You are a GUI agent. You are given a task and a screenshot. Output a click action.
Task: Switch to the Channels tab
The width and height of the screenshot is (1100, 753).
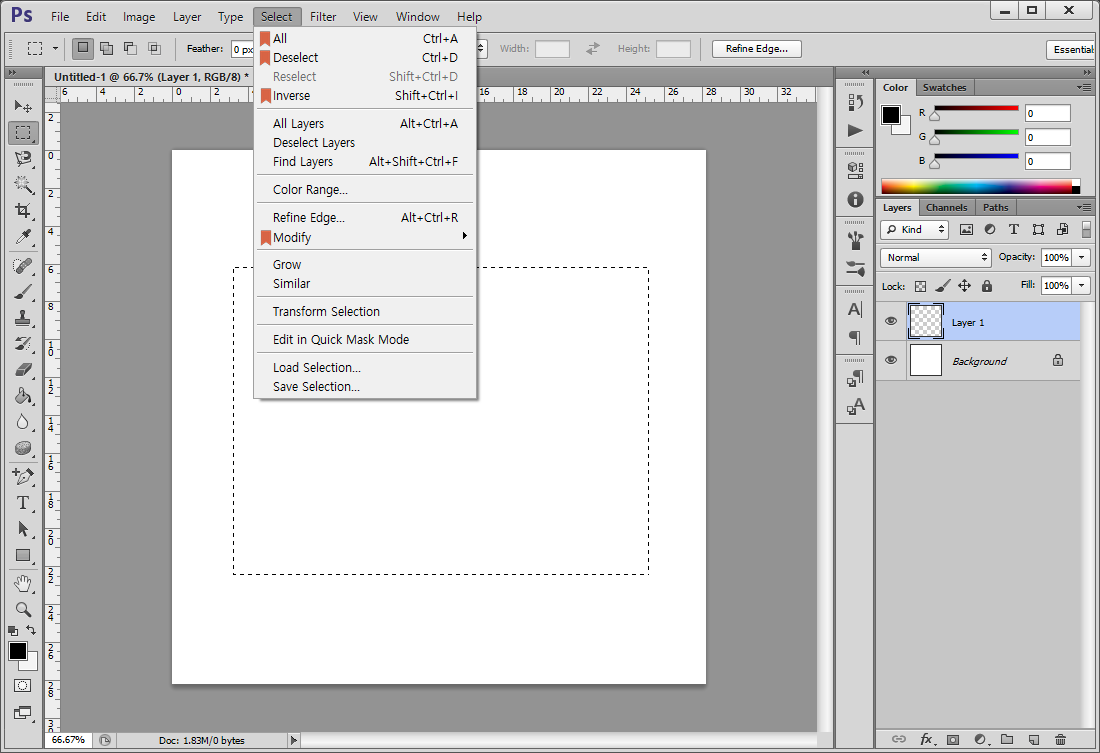[946, 208]
